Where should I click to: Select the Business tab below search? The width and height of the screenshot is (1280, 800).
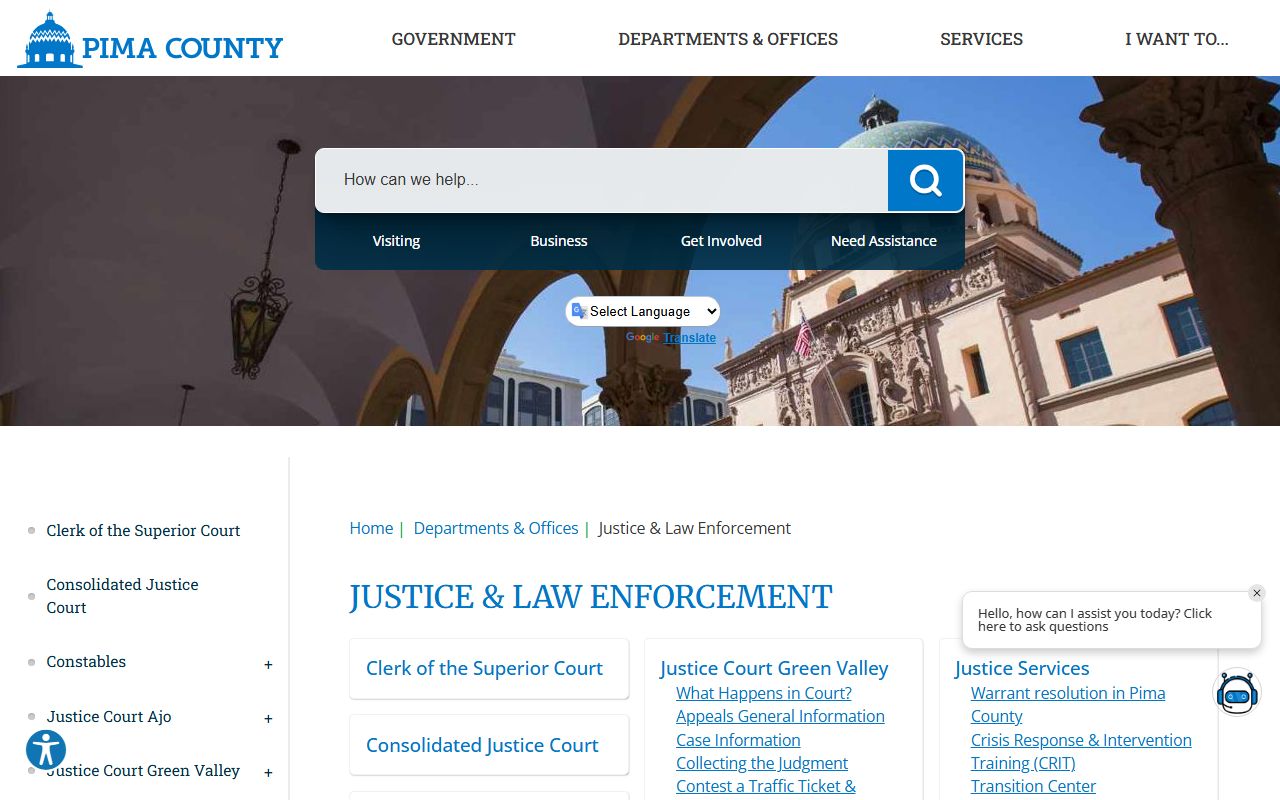[x=559, y=241]
